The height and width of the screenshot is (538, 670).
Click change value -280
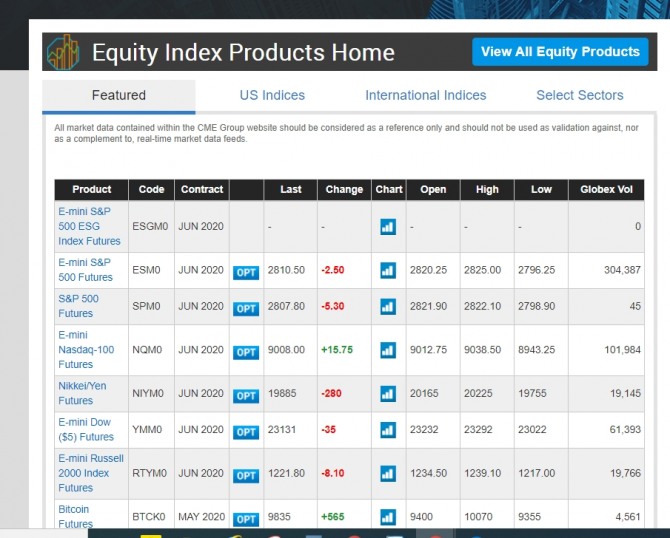coord(331,394)
